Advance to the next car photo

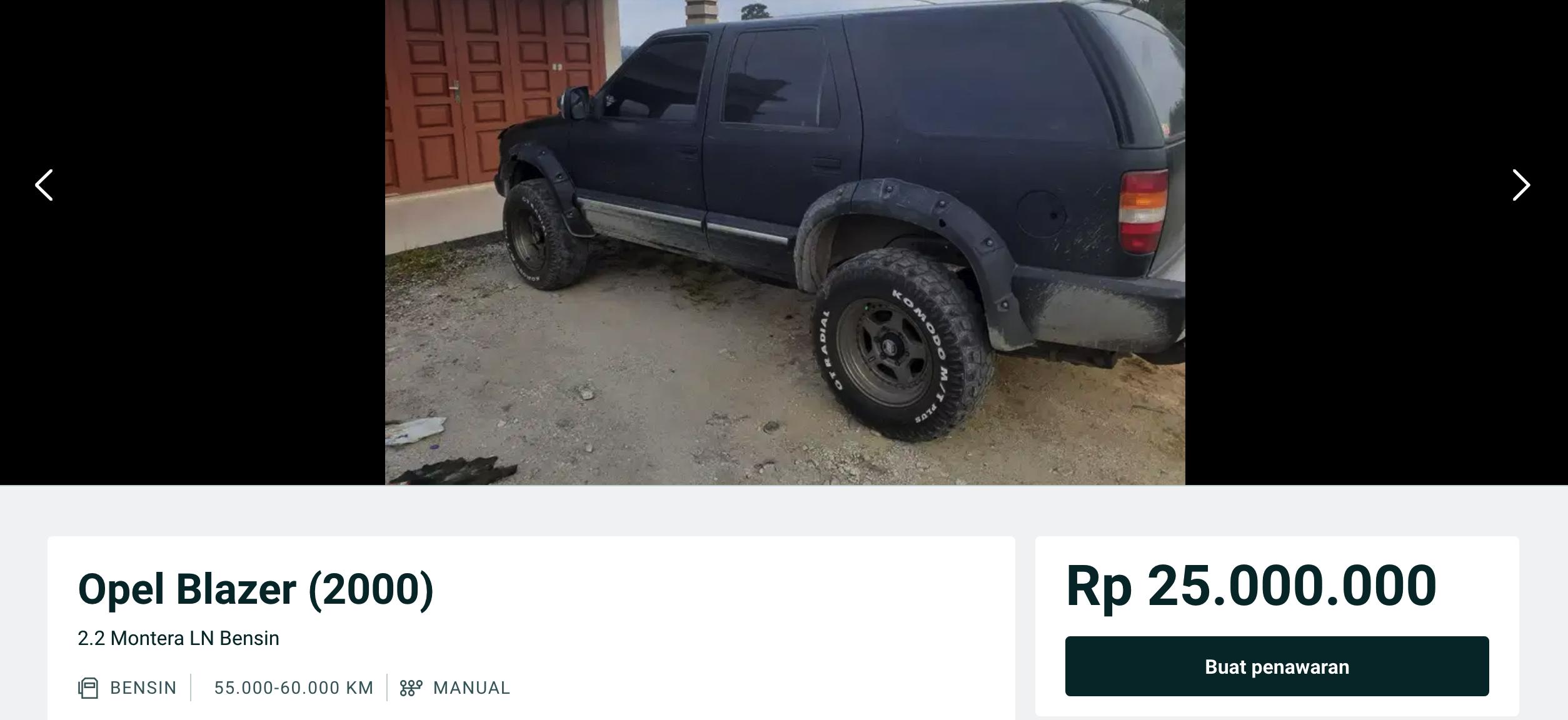pos(1521,185)
